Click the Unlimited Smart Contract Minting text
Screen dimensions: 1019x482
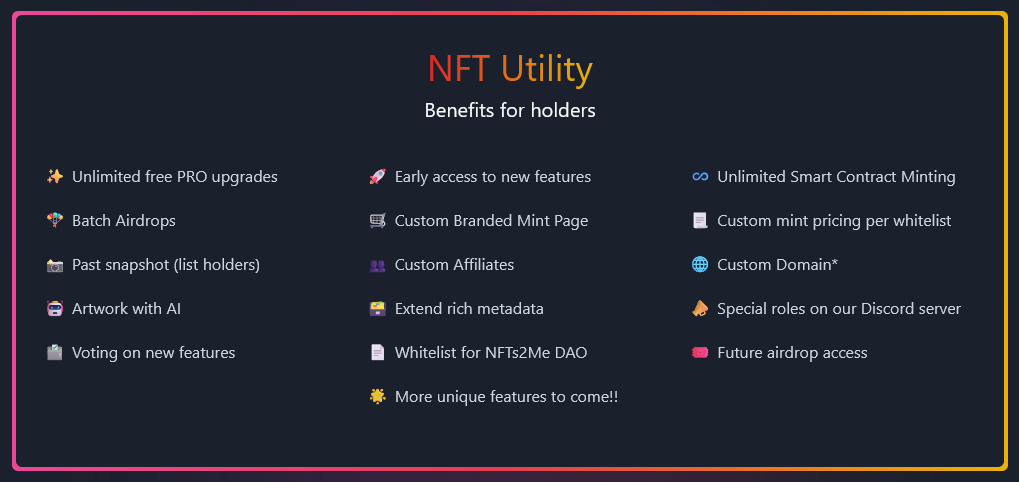click(x=836, y=177)
